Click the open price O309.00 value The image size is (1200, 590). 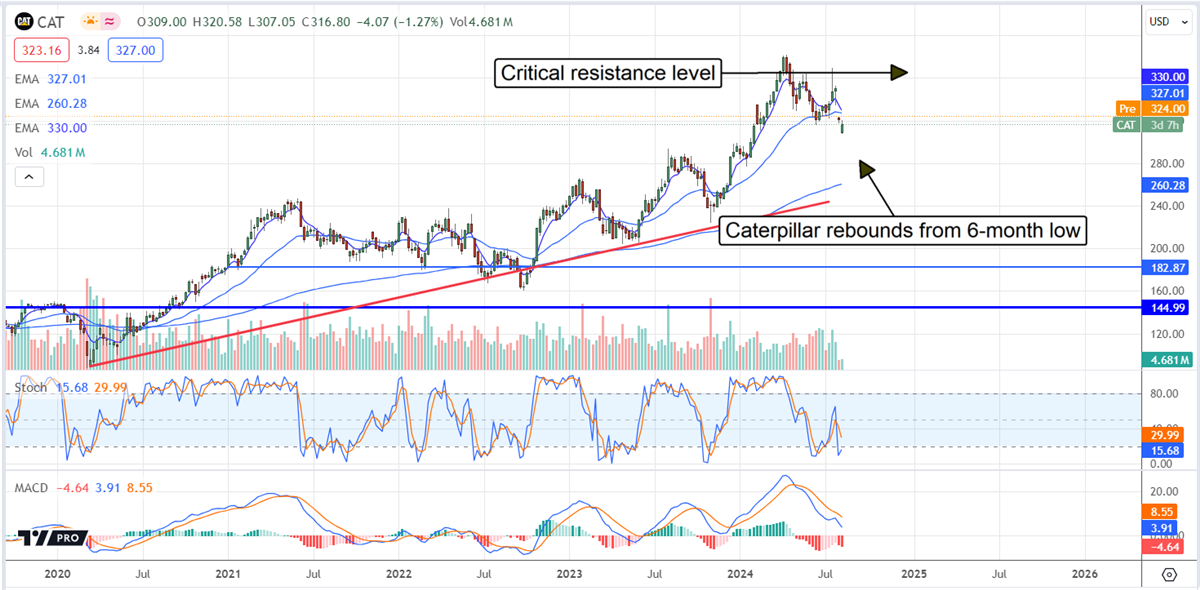click(162, 20)
